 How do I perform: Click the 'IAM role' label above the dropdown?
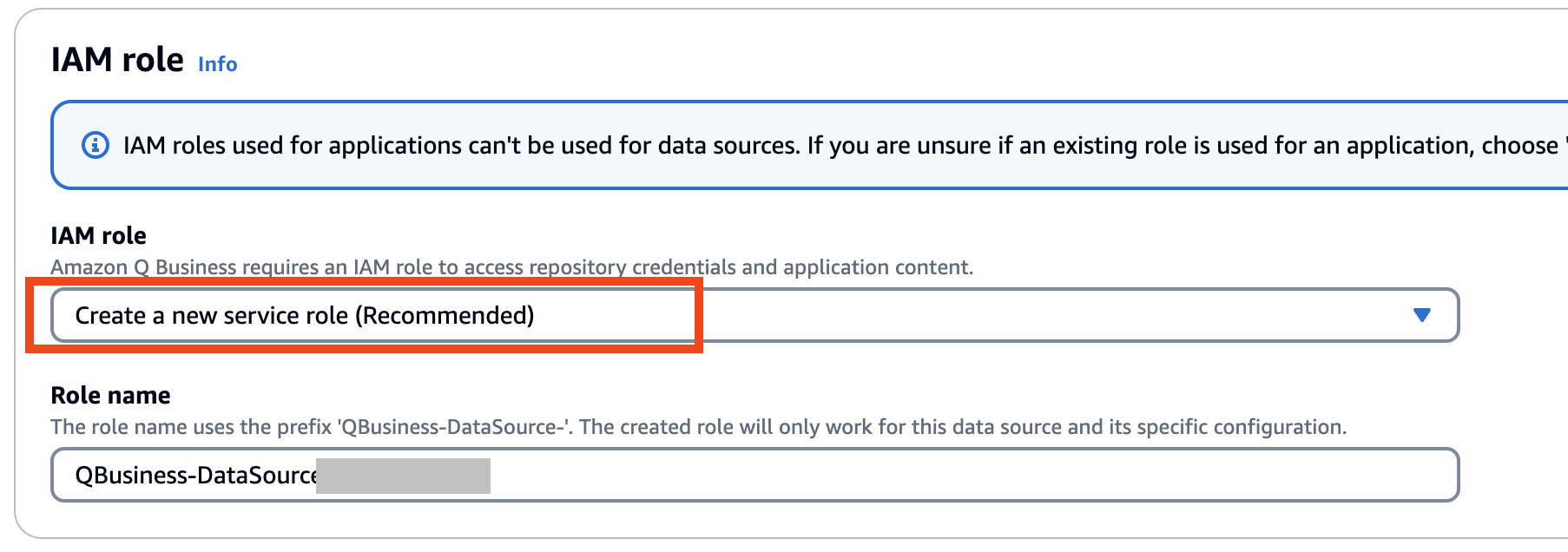[x=98, y=236]
